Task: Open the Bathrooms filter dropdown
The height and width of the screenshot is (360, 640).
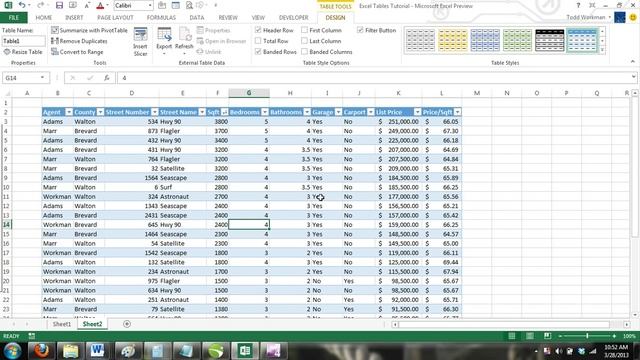Action: 307,112
